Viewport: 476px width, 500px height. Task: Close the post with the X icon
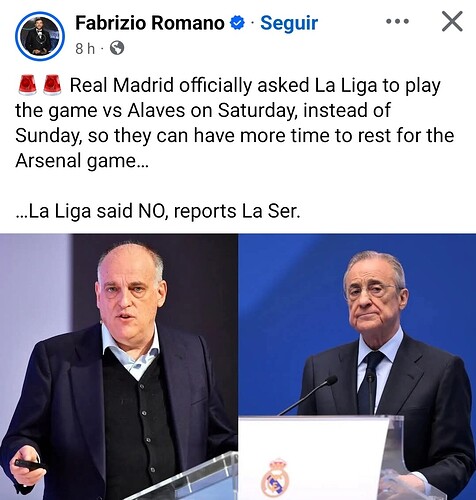452,21
